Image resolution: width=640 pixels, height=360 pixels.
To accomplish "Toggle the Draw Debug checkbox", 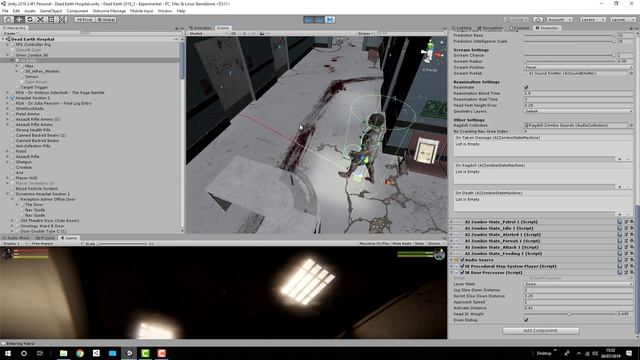I will point(526,320).
